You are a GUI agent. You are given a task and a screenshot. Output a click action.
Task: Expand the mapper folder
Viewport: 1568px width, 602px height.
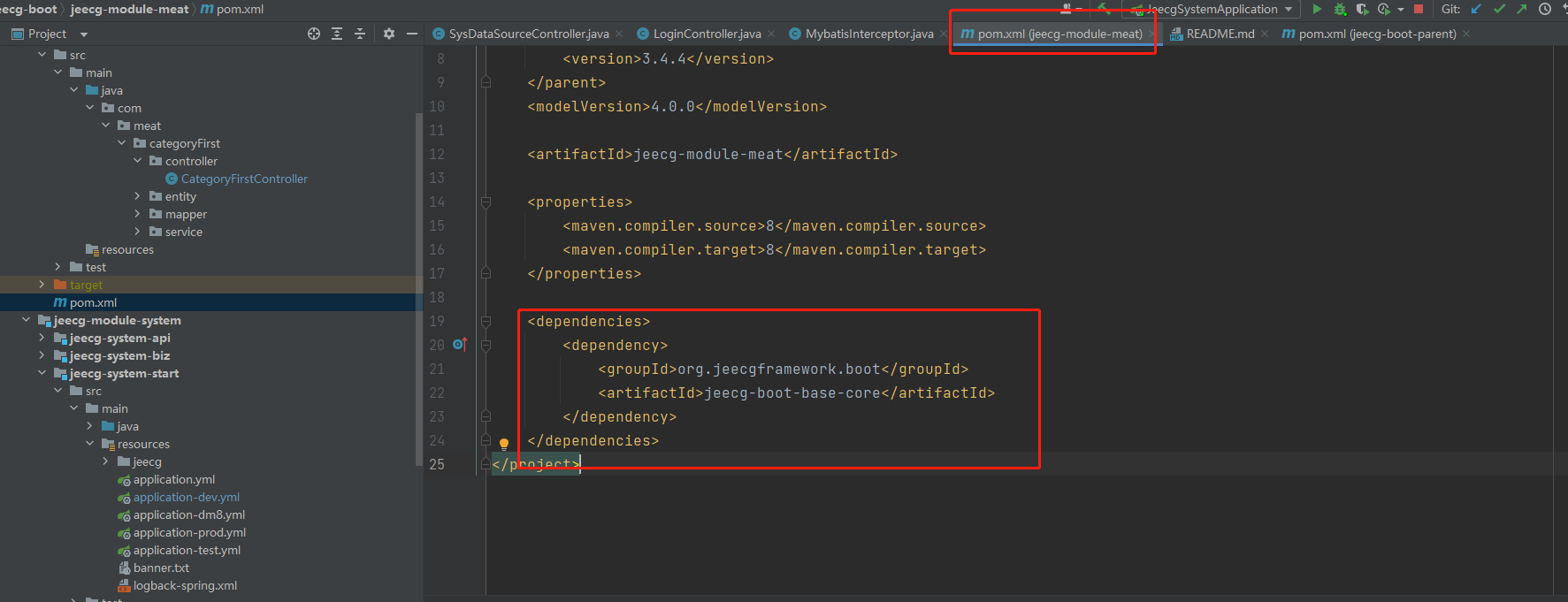[x=138, y=214]
